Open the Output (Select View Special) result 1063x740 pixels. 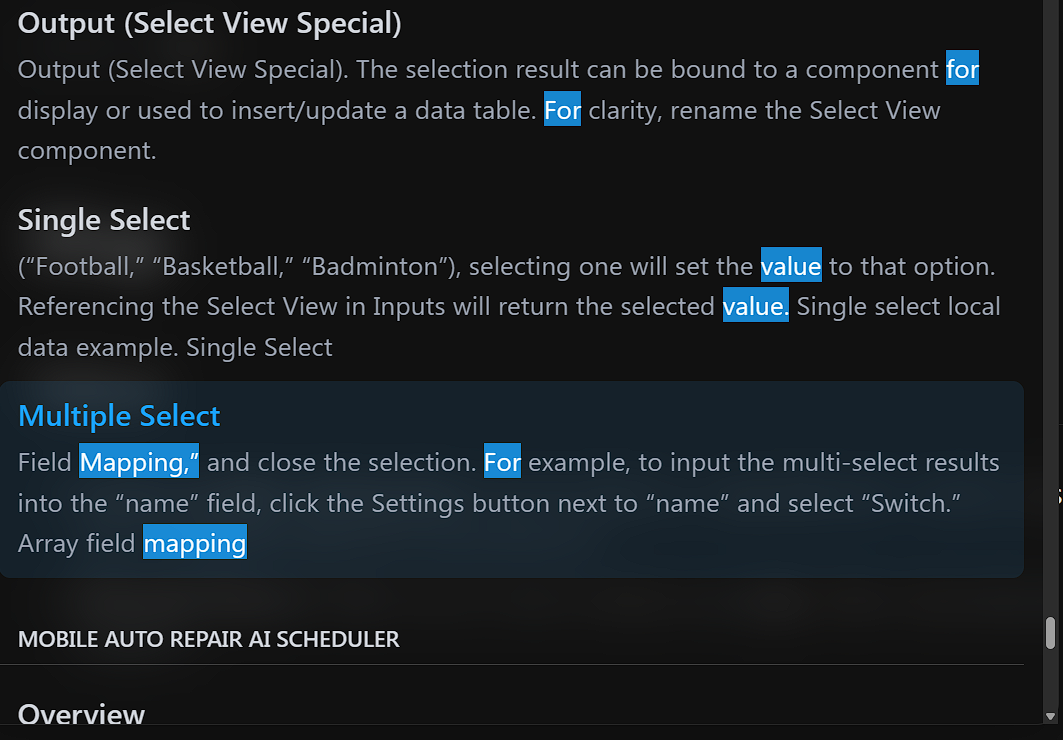[x=210, y=24]
